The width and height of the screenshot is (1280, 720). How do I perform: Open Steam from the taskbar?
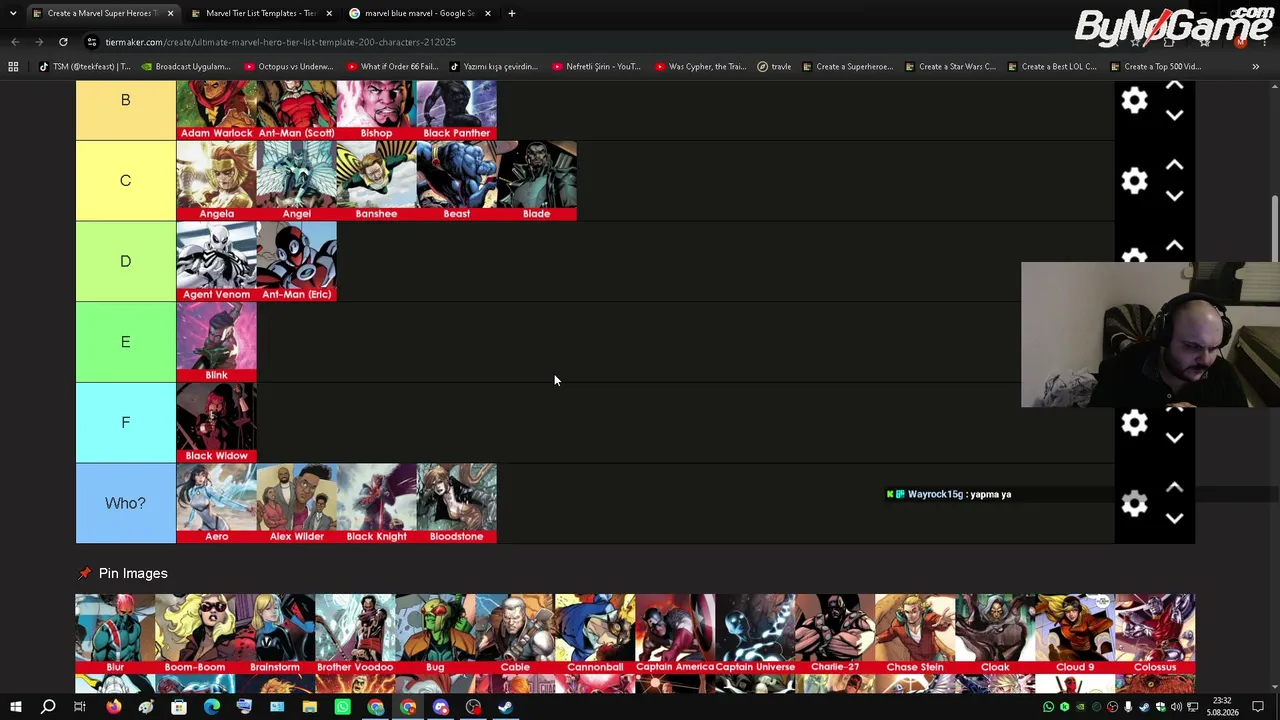pos(505,707)
